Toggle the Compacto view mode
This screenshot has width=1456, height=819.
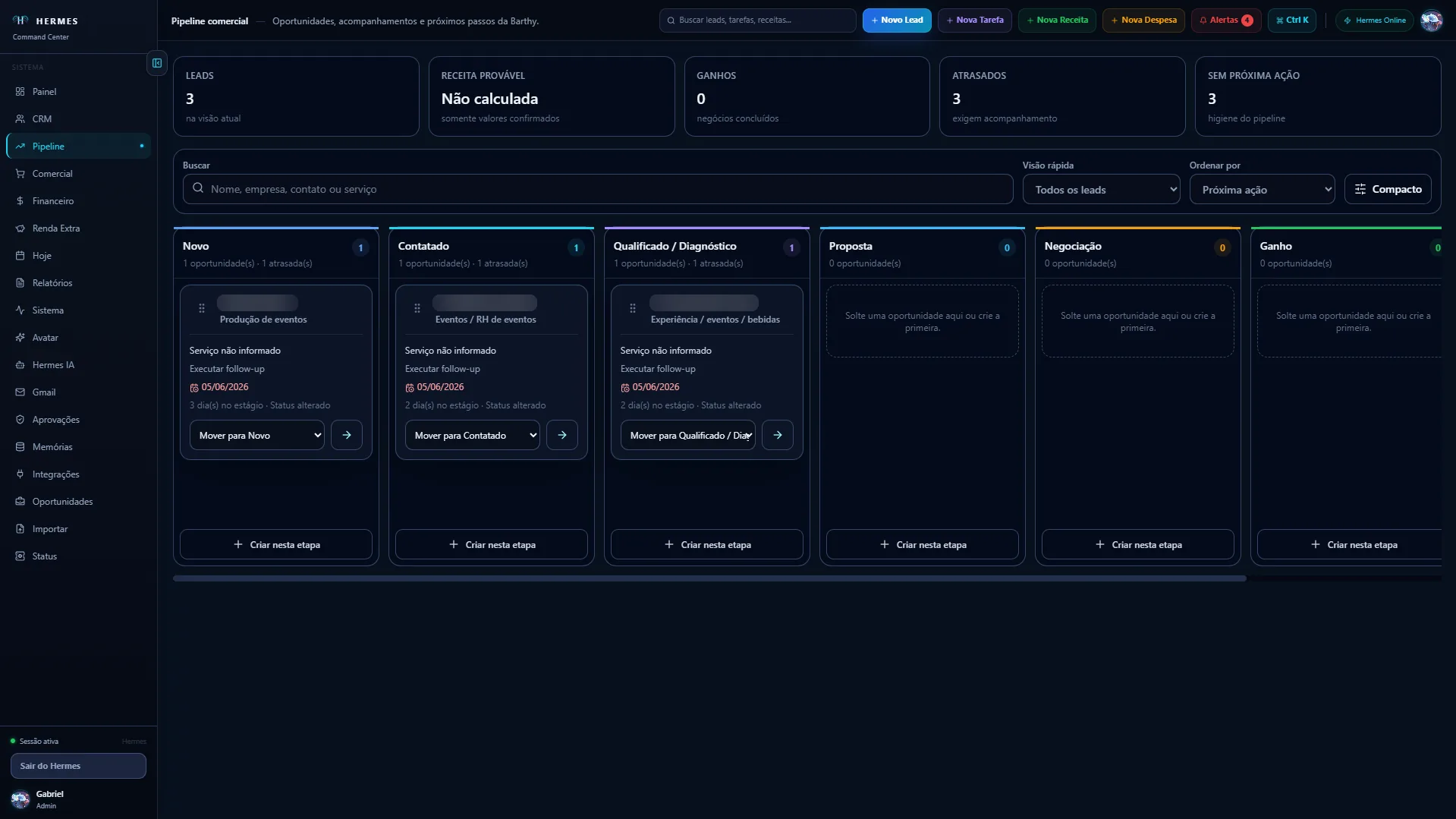pyautogui.click(x=1388, y=189)
